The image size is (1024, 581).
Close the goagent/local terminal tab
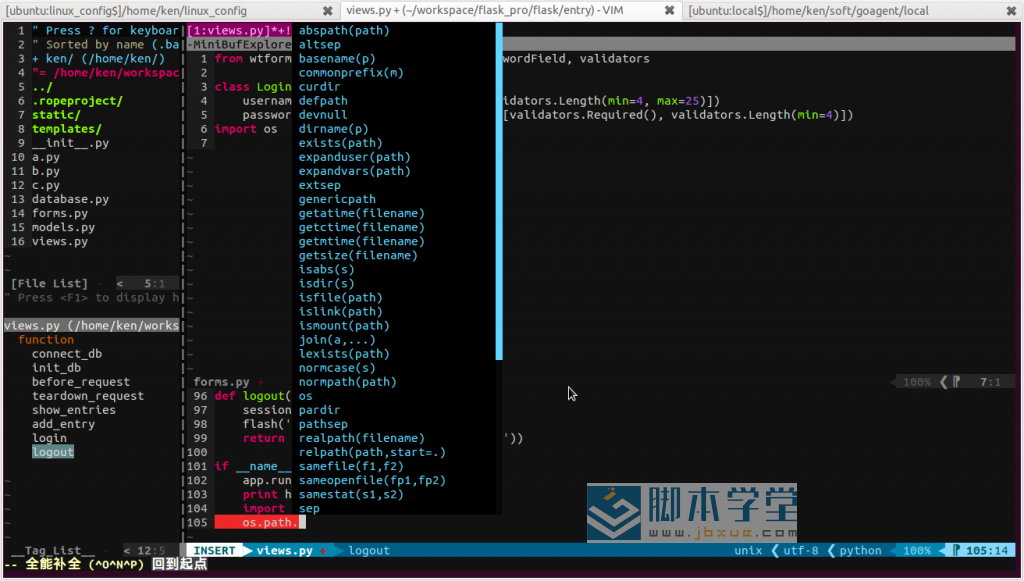(1011, 10)
